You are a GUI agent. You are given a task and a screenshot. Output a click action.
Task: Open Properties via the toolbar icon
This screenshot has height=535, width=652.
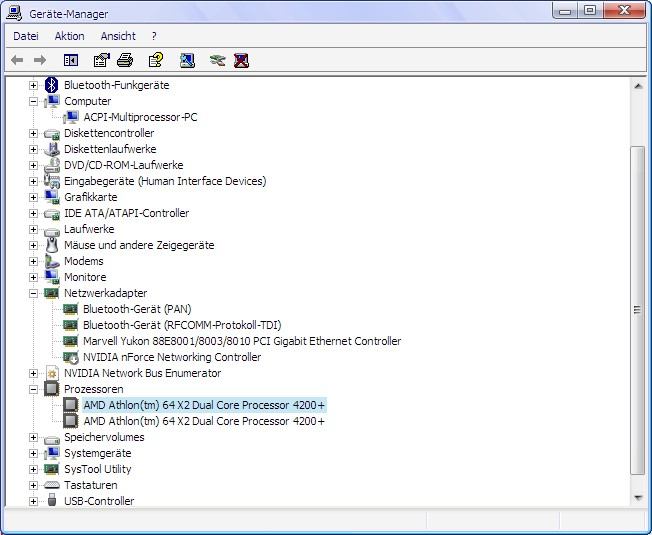(101, 61)
